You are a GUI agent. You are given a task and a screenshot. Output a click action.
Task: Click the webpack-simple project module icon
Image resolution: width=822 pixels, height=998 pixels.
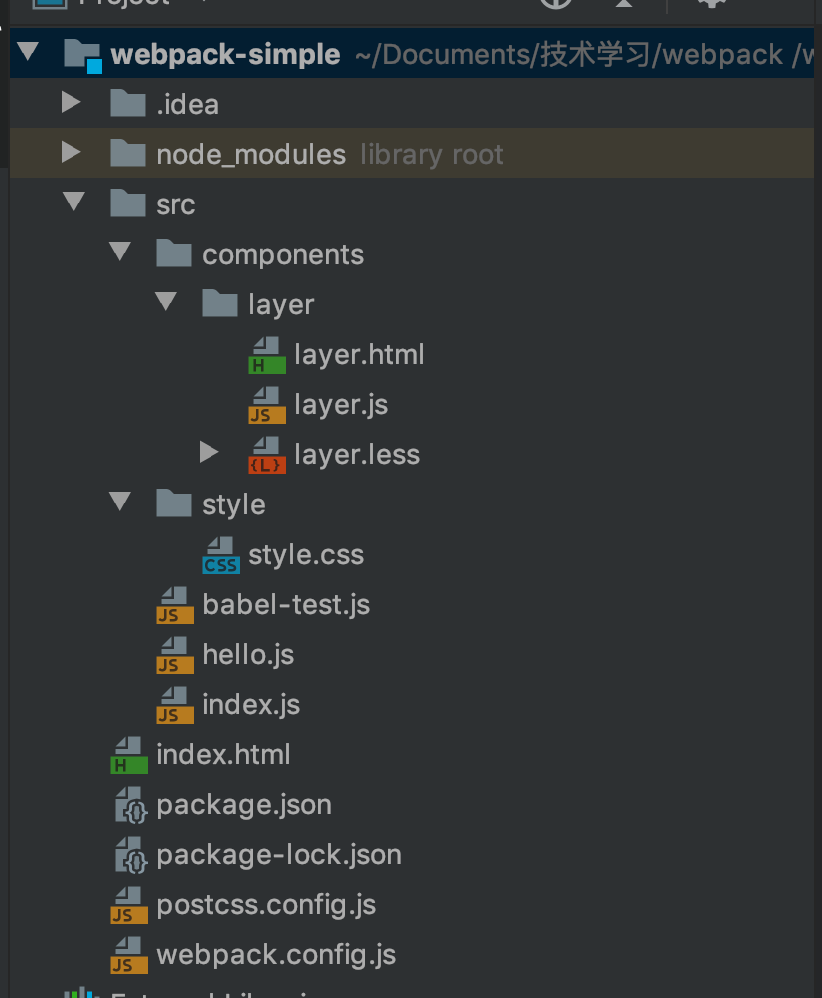pyautogui.click(x=83, y=55)
